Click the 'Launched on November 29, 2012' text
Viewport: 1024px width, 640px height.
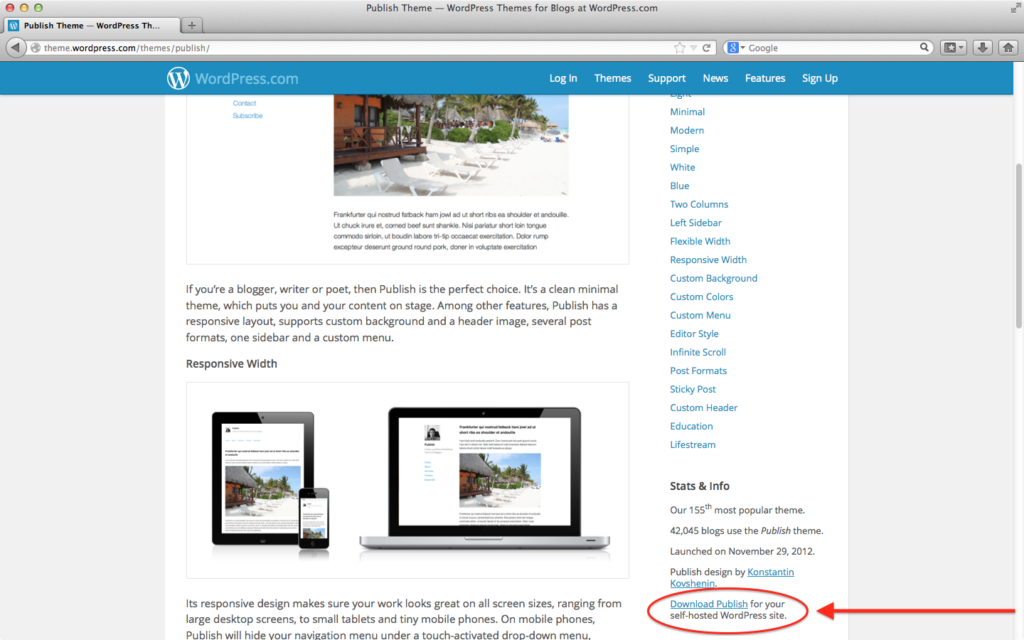[742, 551]
